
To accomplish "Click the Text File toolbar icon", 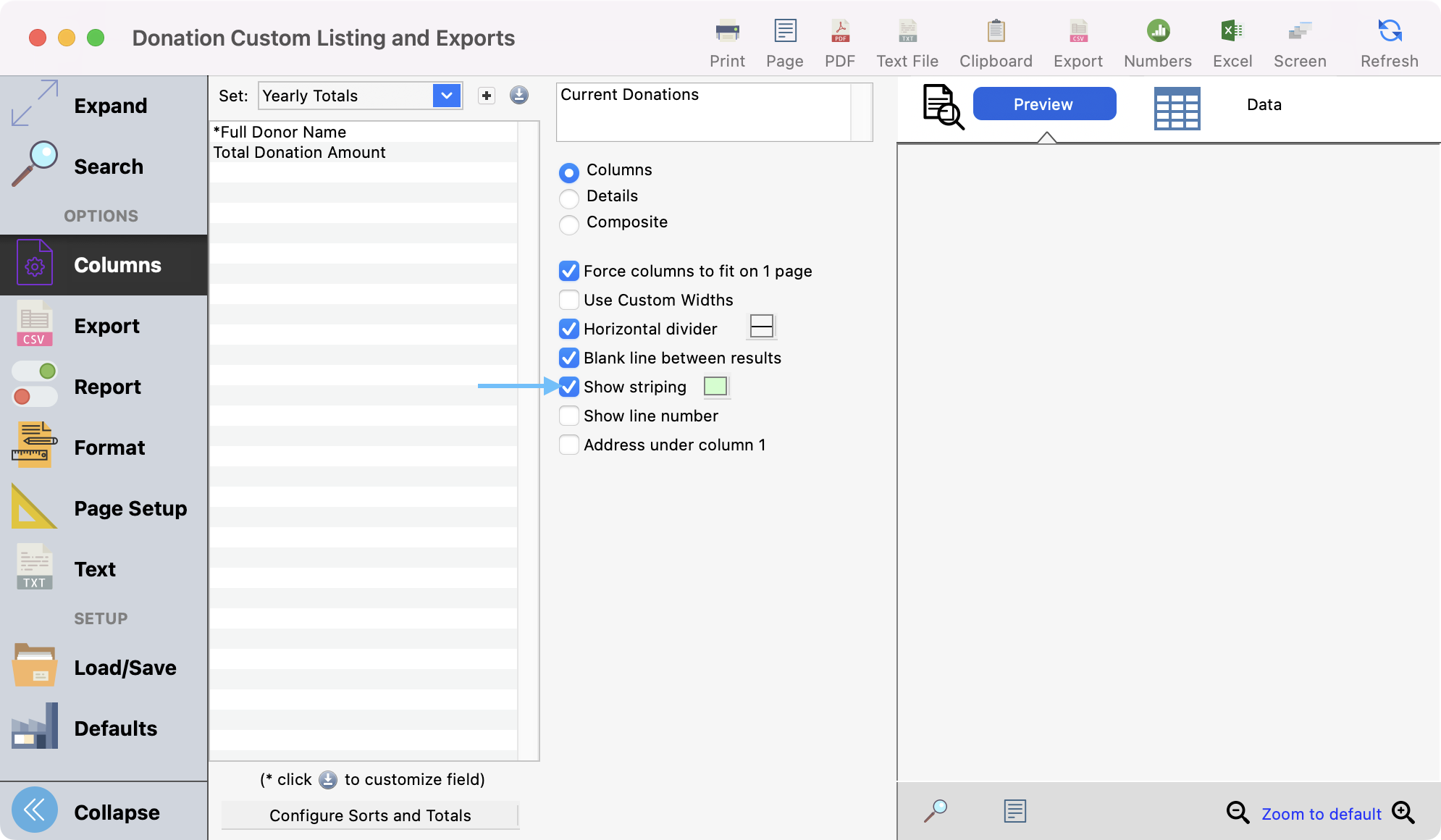I will pos(907,32).
